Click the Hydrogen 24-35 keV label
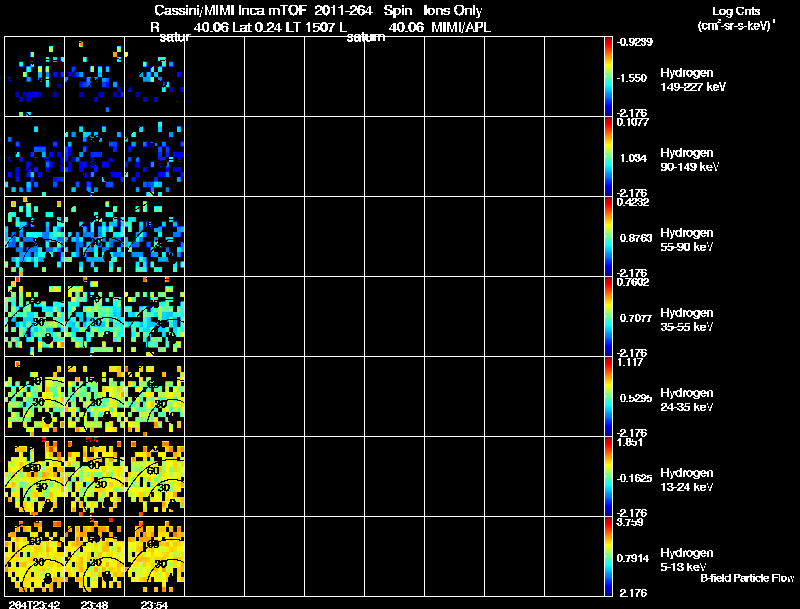The width and height of the screenshot is (800, 609). pyautogui.click(x=687, y=400)
